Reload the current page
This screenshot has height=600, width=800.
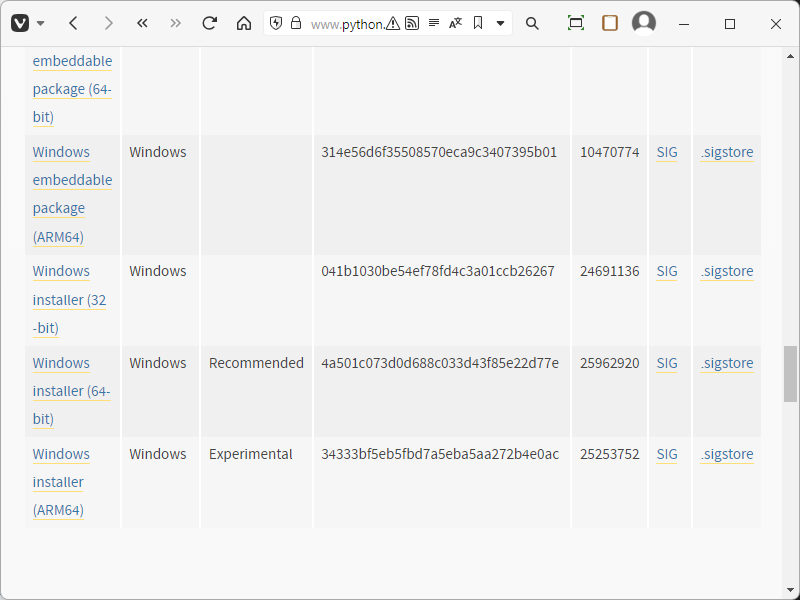click(210, 23)
